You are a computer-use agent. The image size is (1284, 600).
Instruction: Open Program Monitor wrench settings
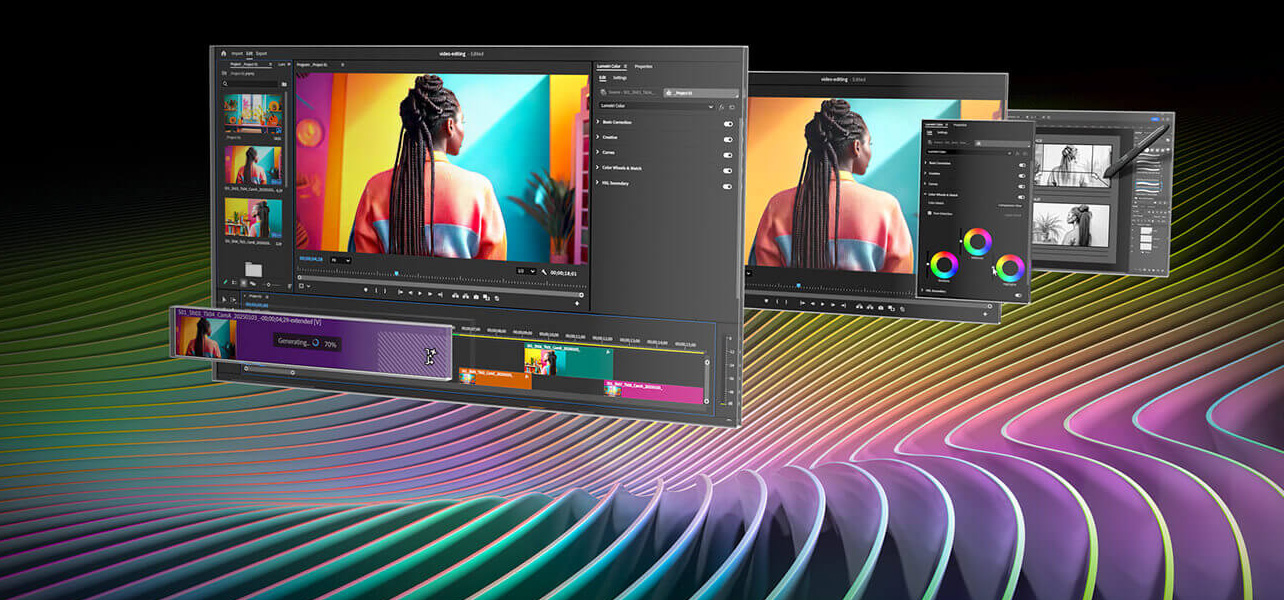[544, 272]
